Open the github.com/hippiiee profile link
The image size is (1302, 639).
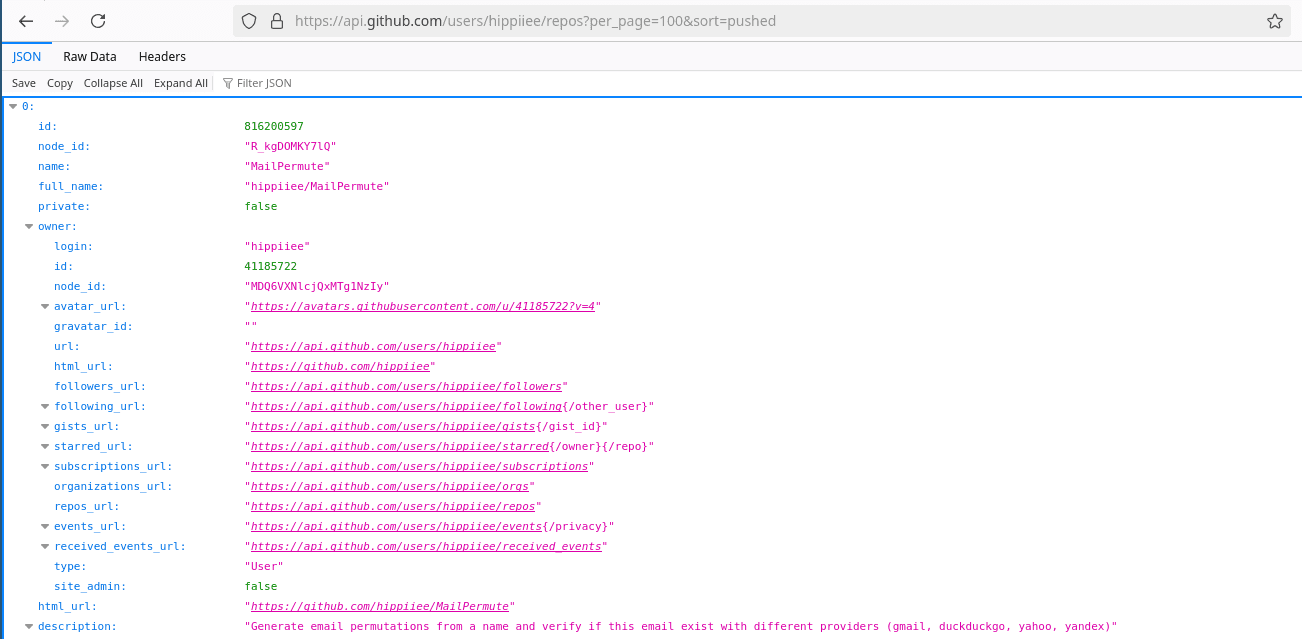[340, 366]
